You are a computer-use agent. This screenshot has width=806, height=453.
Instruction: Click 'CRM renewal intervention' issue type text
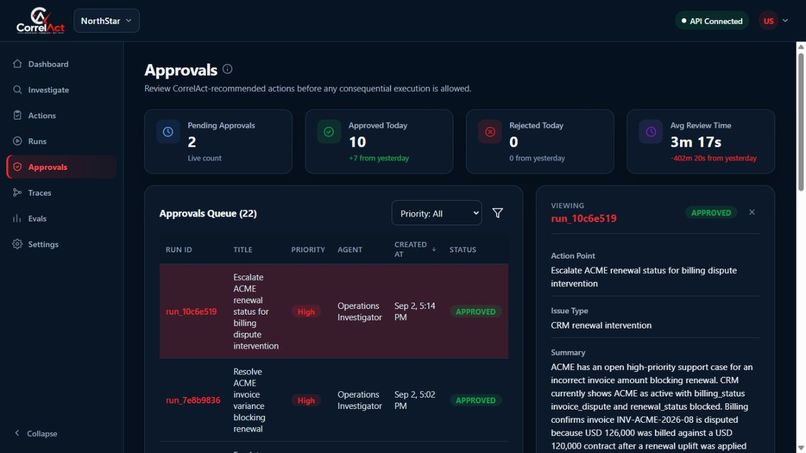point(601,325)
